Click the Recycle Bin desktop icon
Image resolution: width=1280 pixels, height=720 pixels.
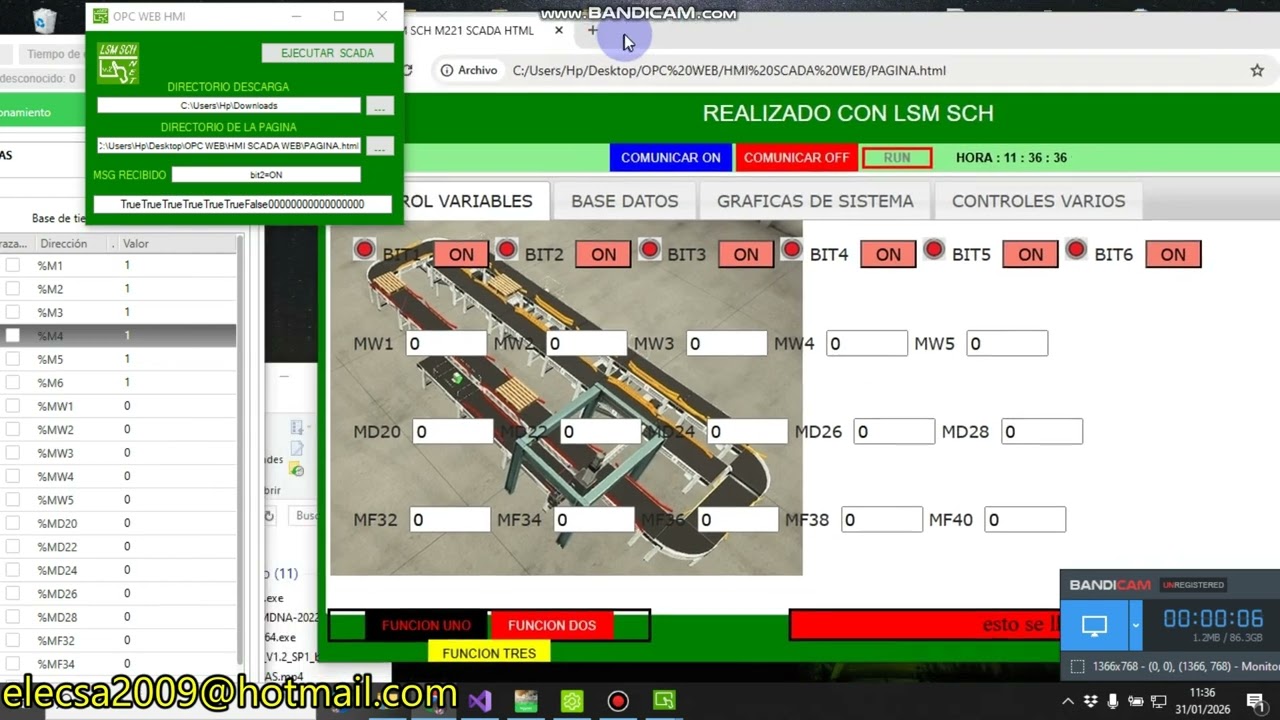point(44,19)
